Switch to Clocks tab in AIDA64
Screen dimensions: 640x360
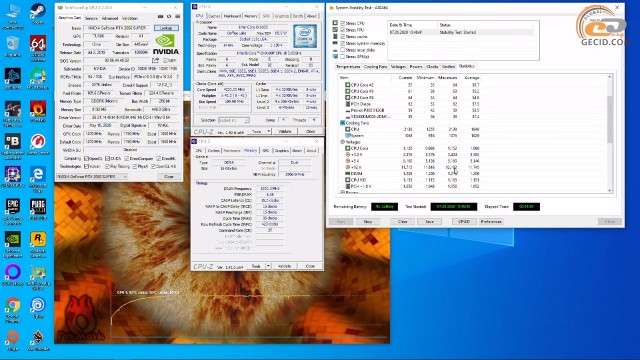coord(432,67)
